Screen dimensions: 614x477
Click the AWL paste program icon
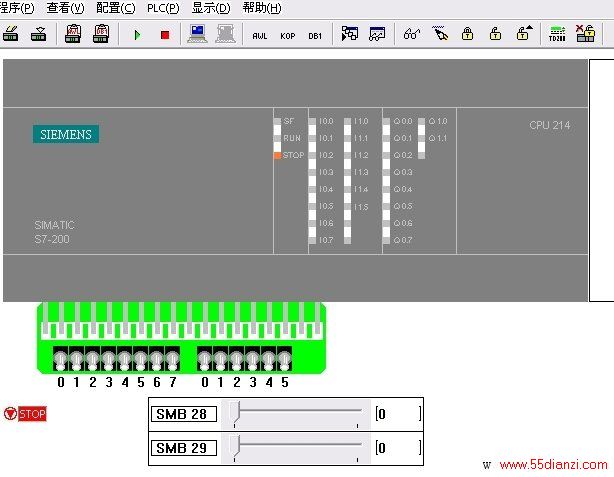73,34
